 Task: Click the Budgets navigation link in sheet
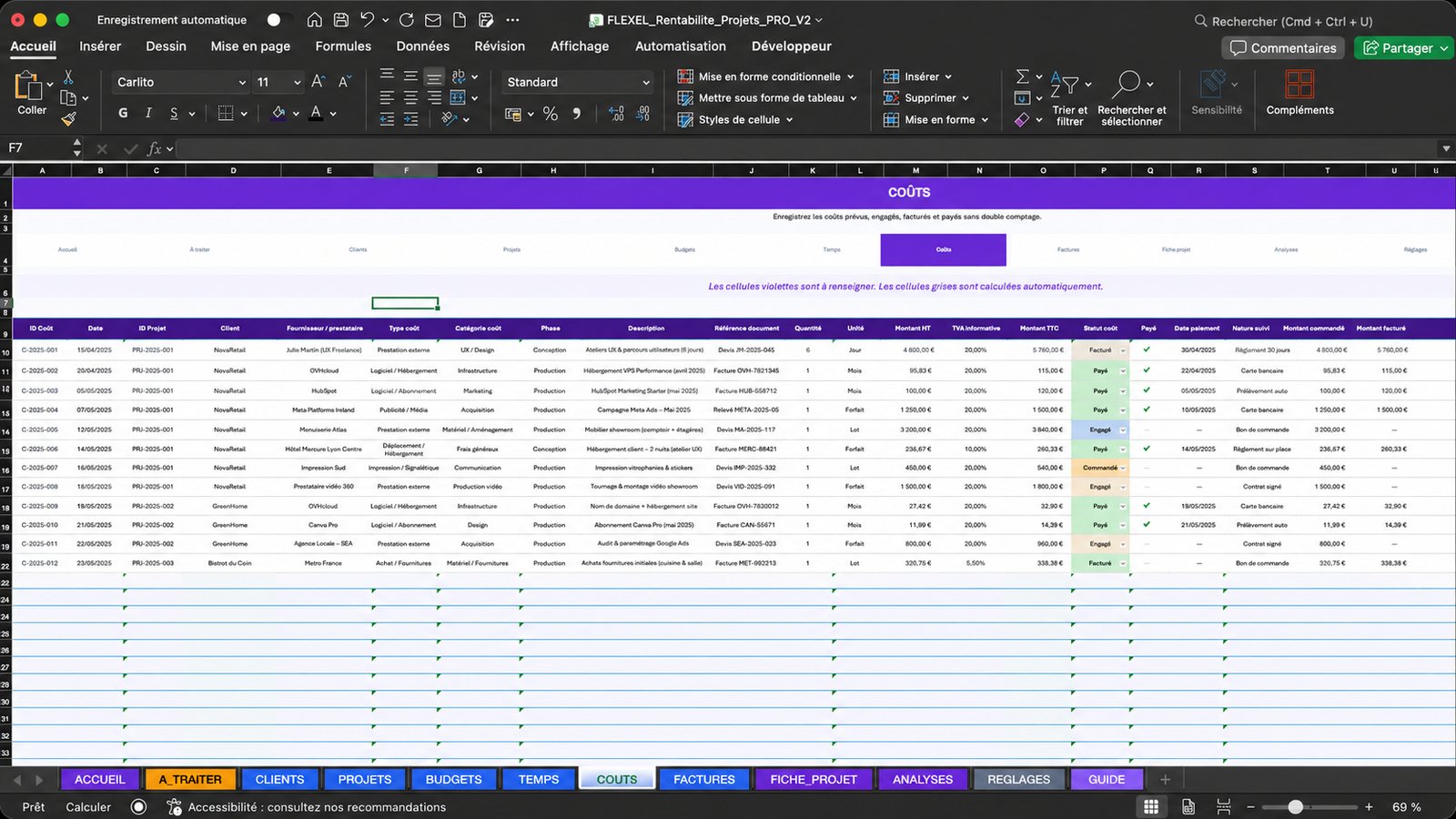(684, 249)
